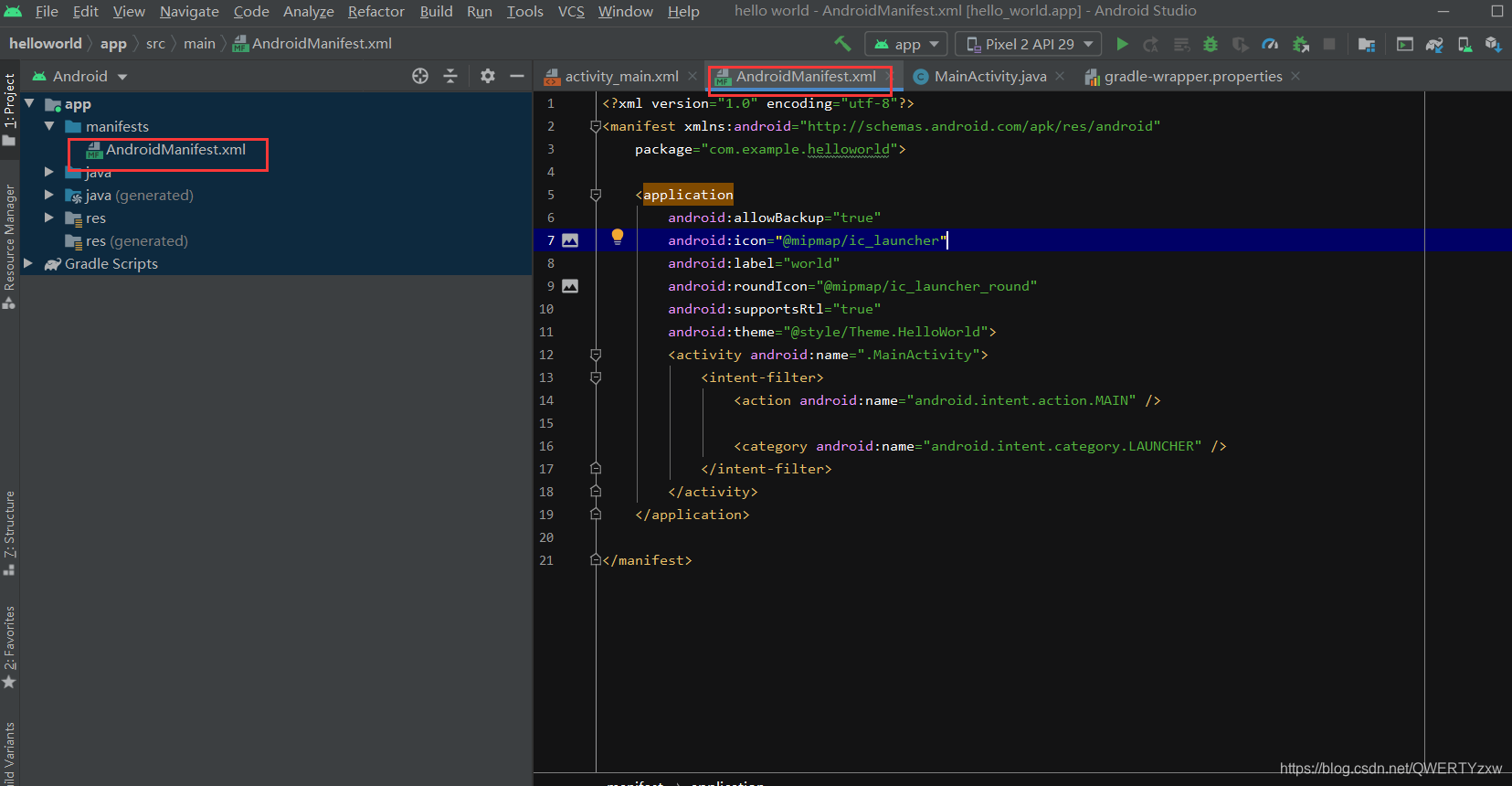The width and height of the screenshot is (1512, 786).
Task: Open Project panel gear settings
Action: click(488, 76)
